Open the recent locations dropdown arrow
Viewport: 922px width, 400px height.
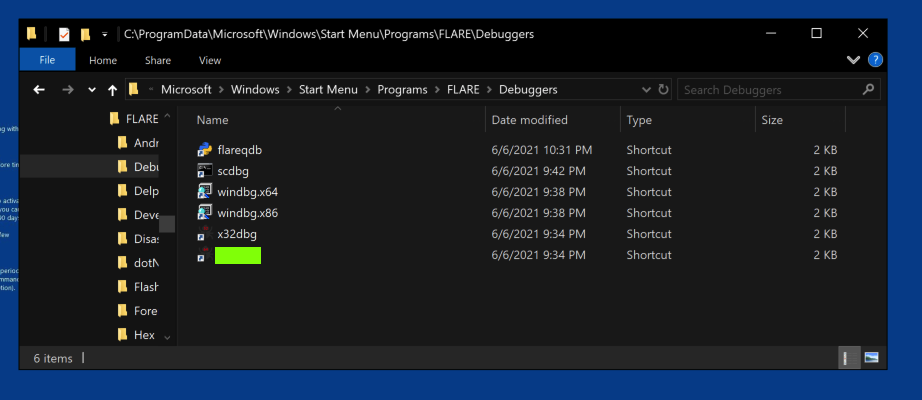[x=92, y=90]
